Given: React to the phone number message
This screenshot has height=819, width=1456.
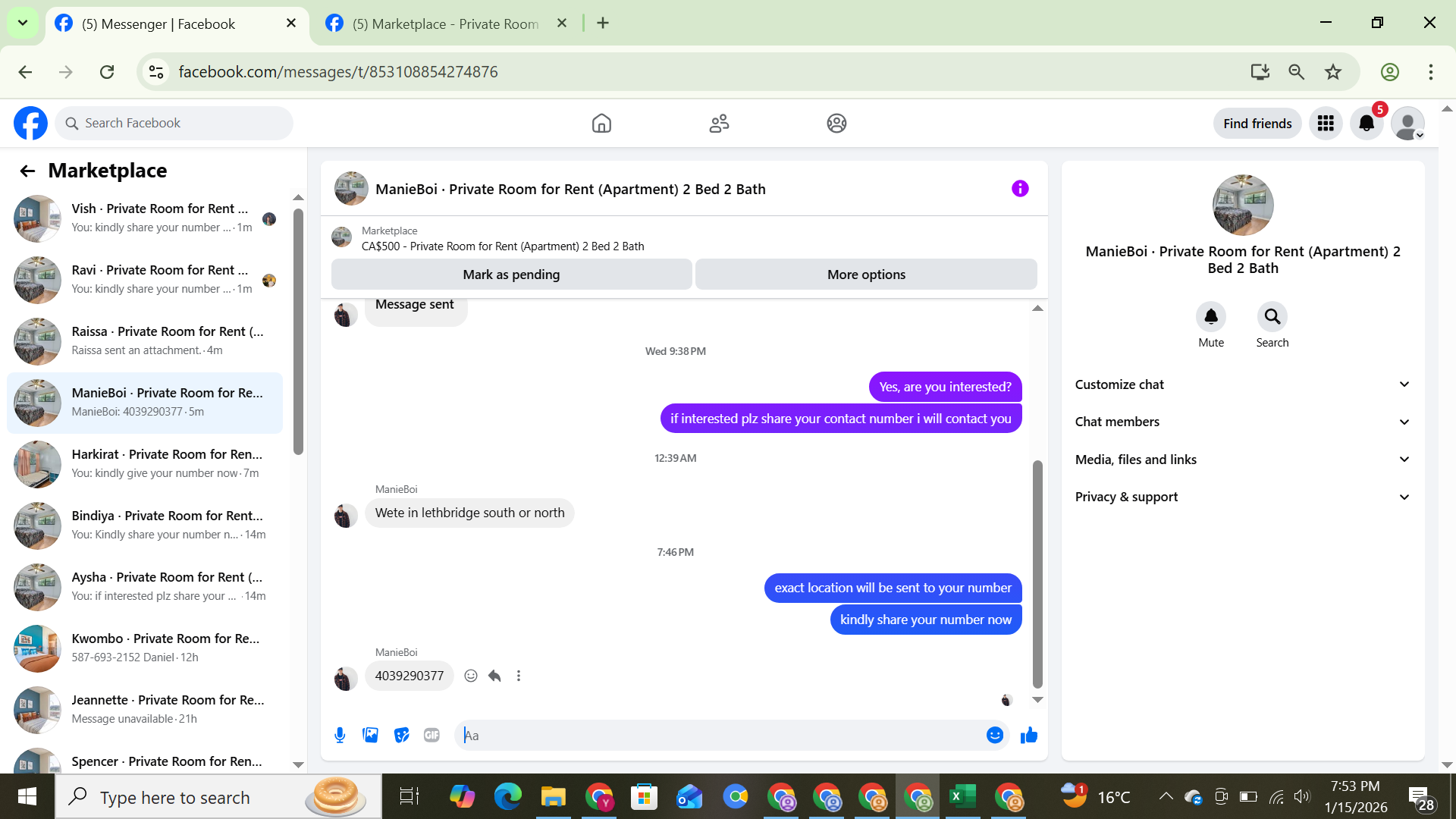Looking at the screenshot, I should point(471,676).
